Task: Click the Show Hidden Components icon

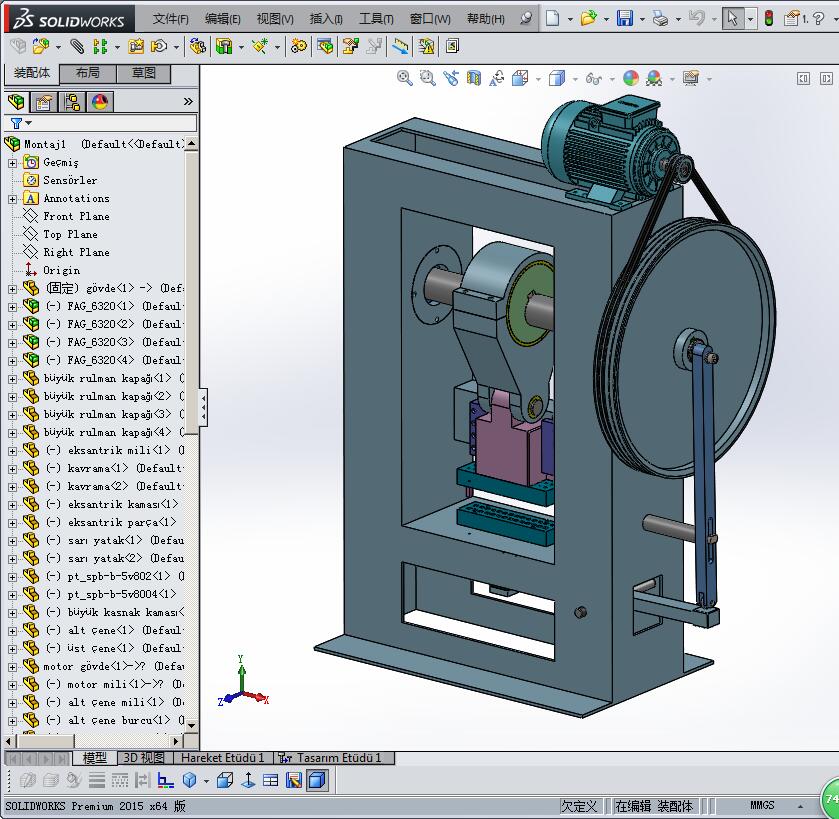Action: tap(198, 47)
